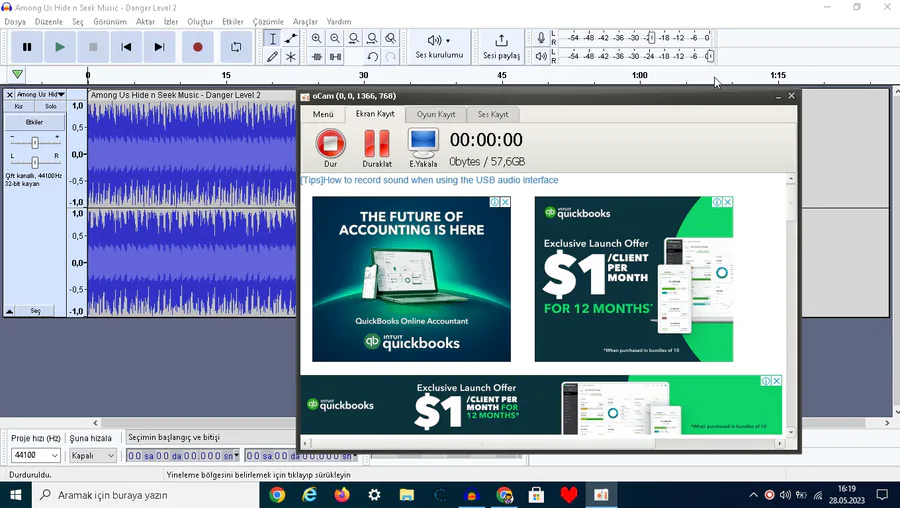Pause playback in Audacity transport toolbar
The image size is (900, 508).
[27, 47]
